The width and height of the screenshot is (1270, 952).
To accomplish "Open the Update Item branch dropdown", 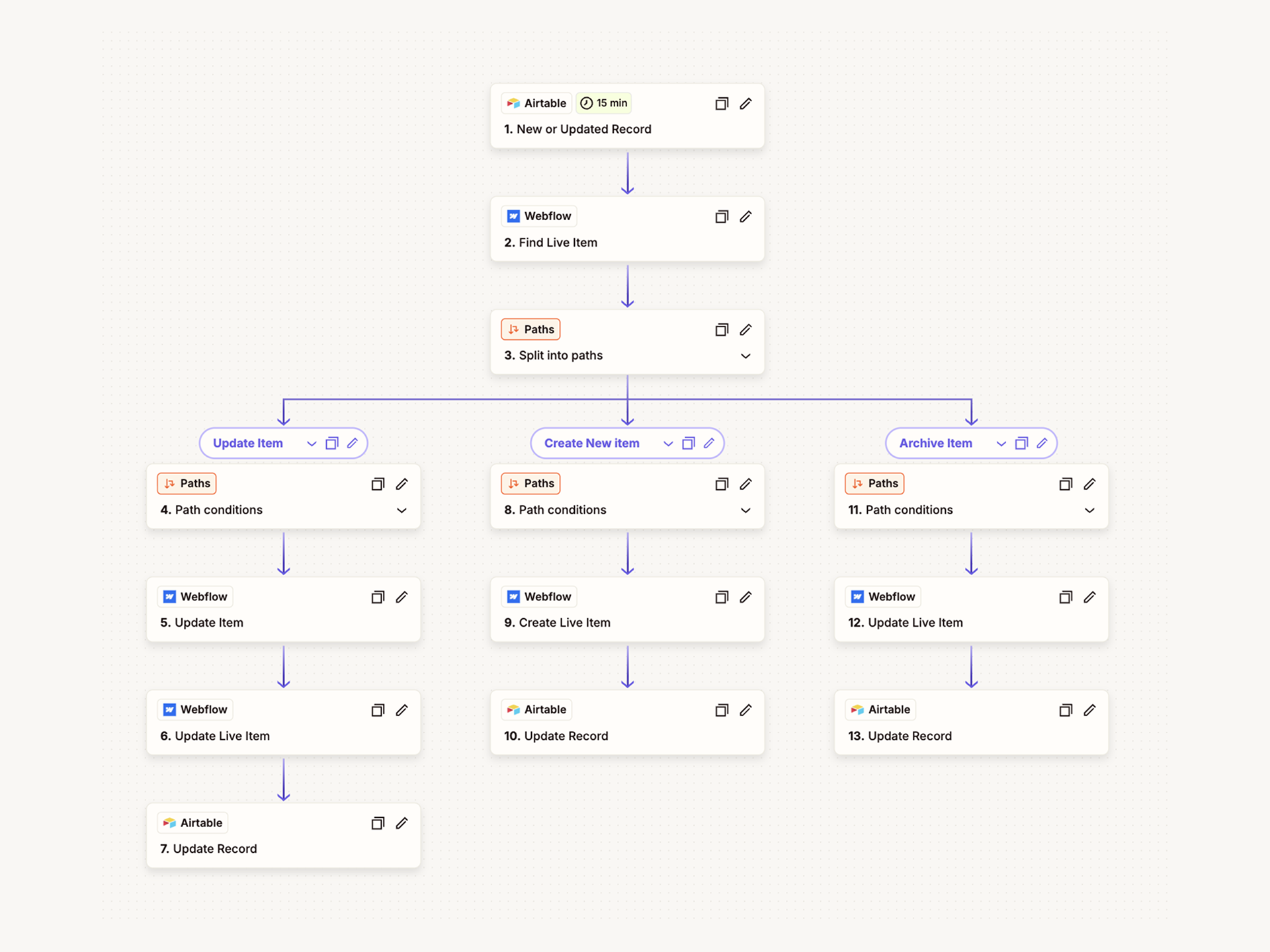I will [312, 444].
